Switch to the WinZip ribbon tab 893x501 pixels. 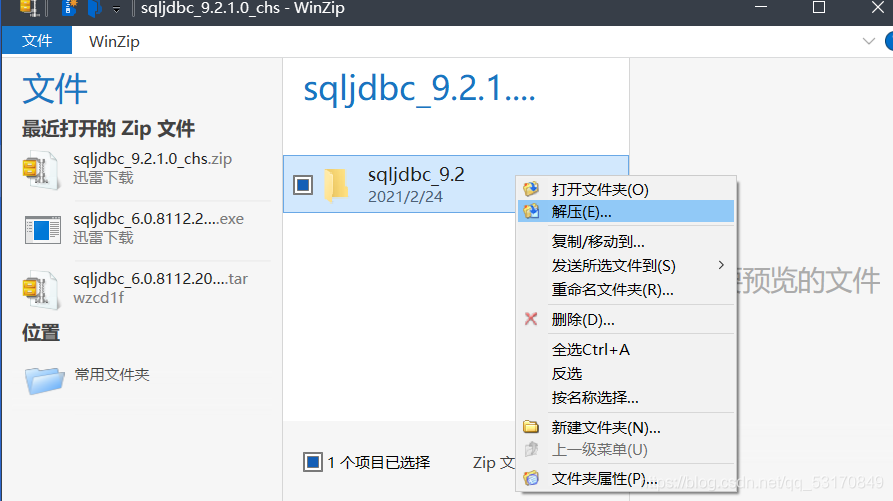[x=114, y=42]
